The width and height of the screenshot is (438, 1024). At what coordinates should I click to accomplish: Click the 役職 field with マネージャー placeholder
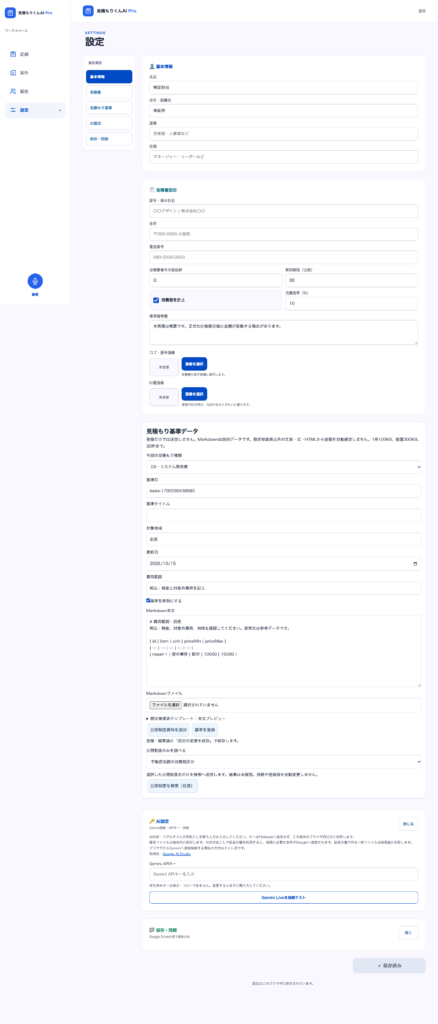coord(283,157)
